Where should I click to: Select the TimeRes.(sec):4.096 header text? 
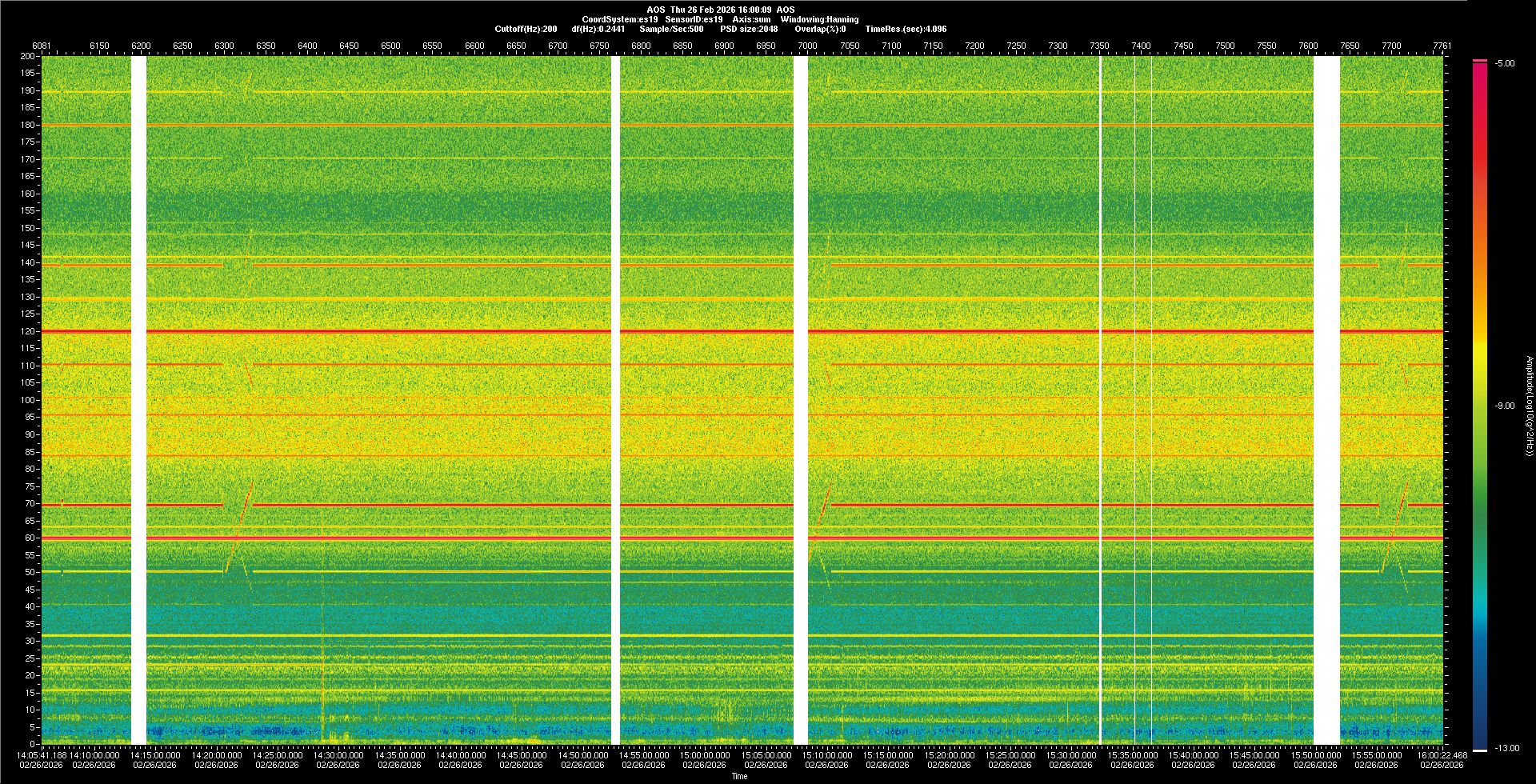(906, 29)
